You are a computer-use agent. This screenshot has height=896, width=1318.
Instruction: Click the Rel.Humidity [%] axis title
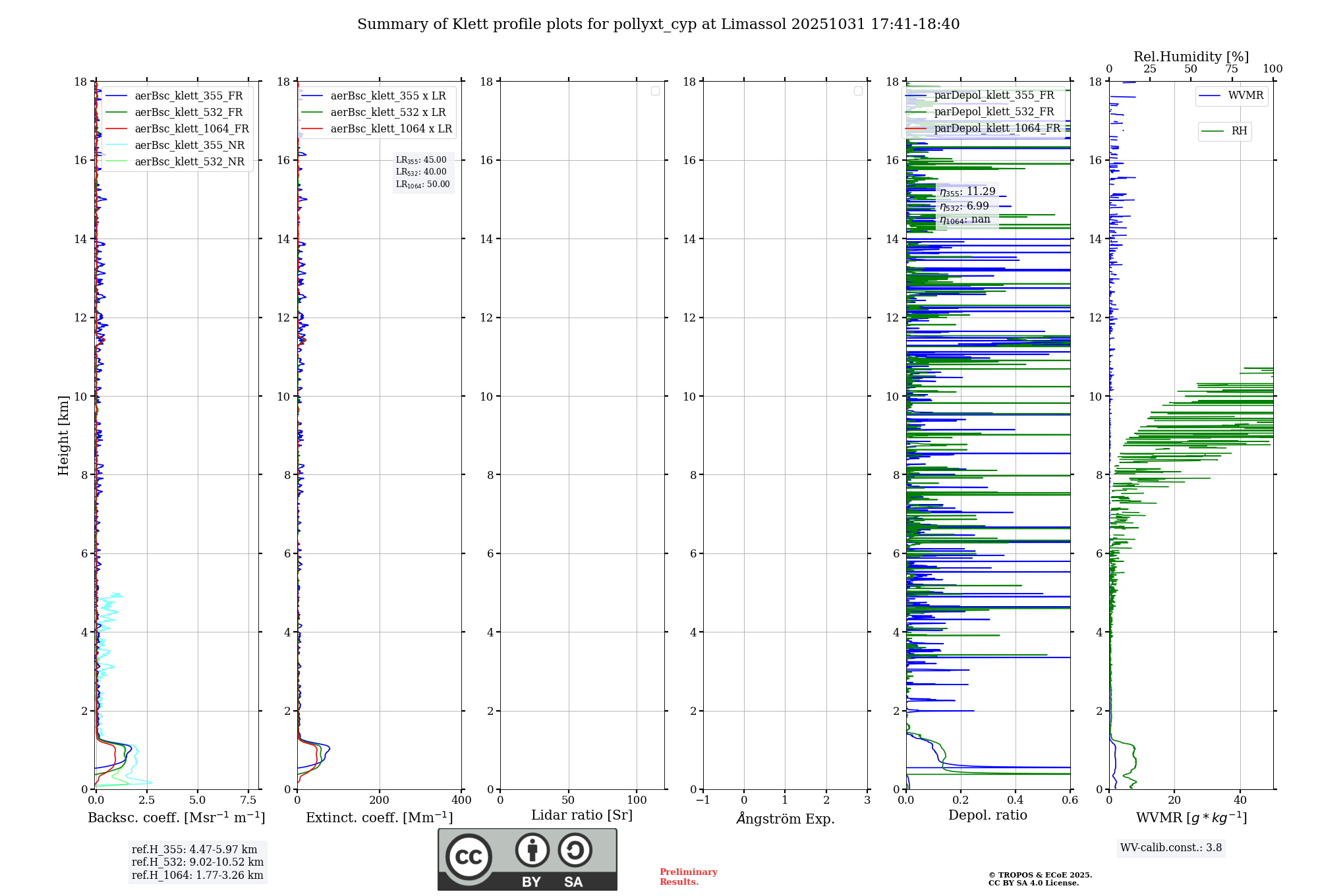(x=1191, y=57)
